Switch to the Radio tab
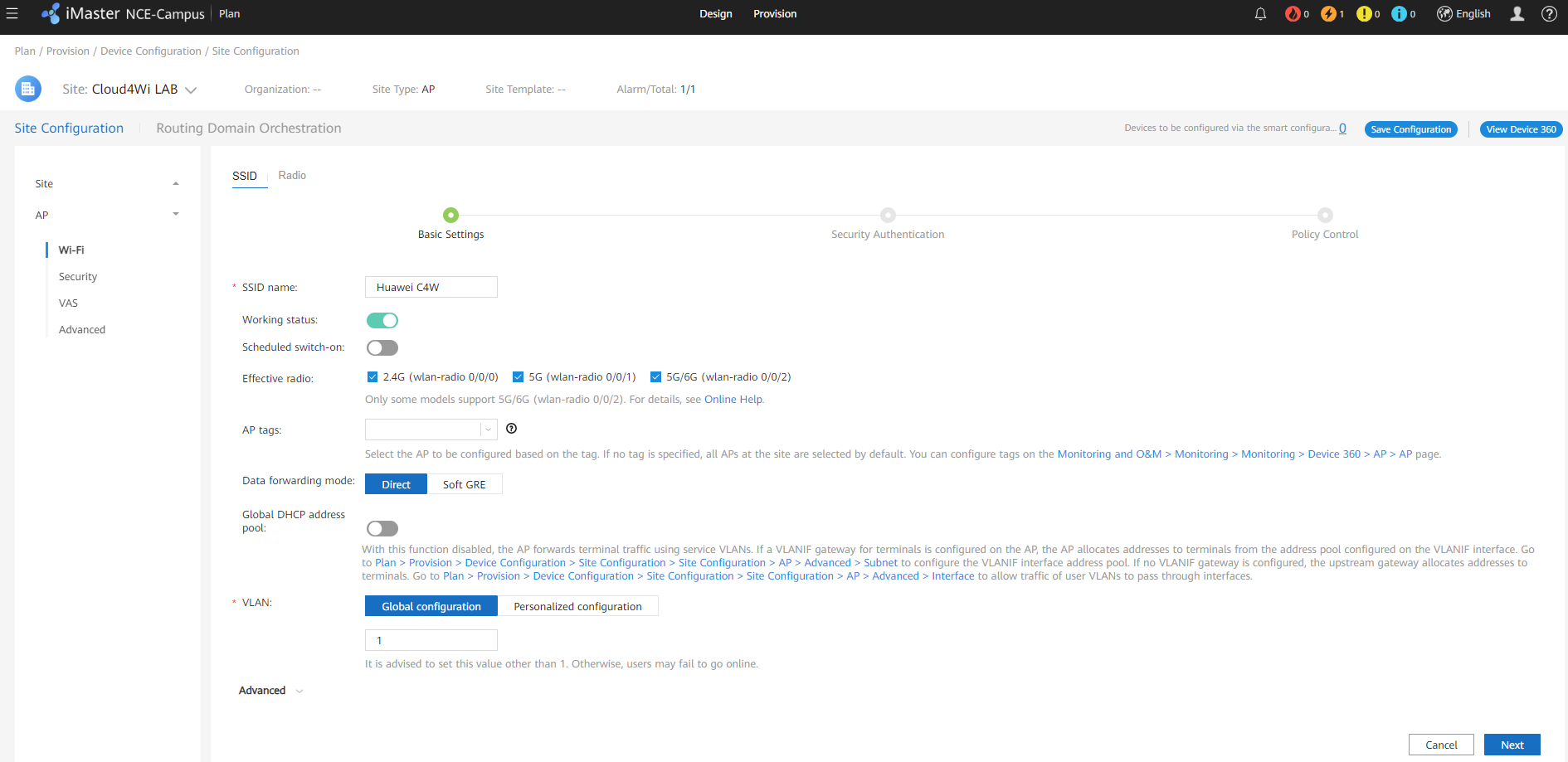The width and height of the screenshot is (1568, 762). click(x=292, y=176)
